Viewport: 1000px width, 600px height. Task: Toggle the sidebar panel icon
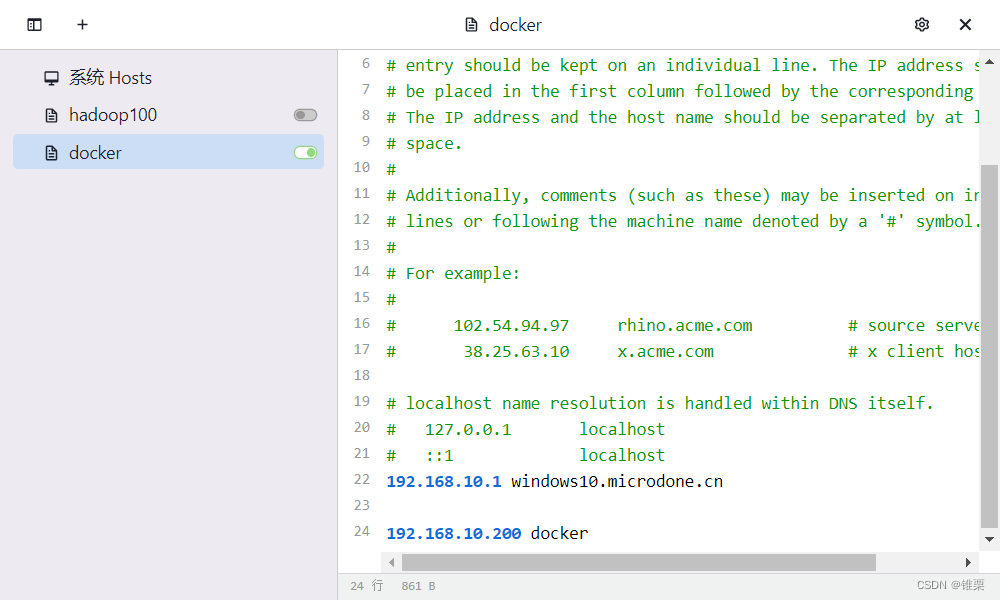(x=35, y=25)
